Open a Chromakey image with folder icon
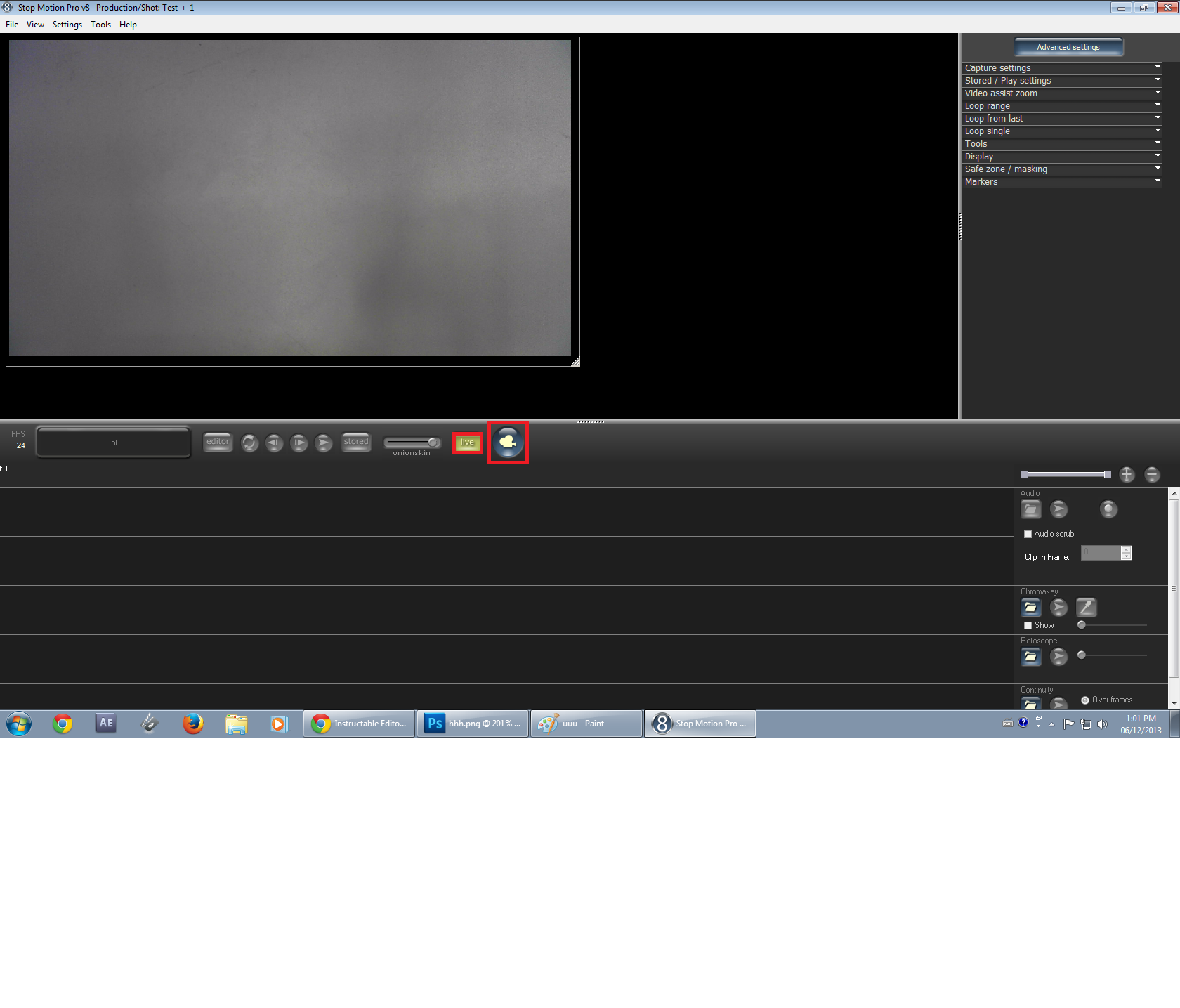 click(x=1030, y=607)
